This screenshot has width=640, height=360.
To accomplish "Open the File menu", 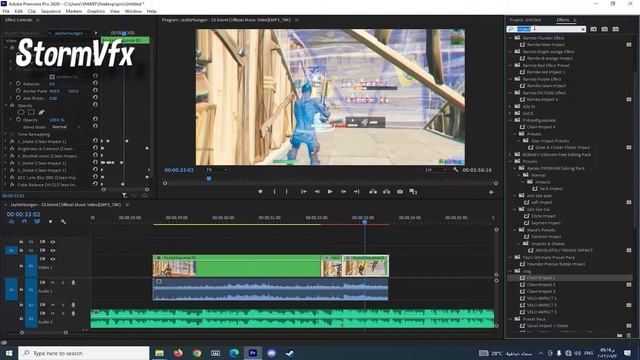I will click(x=6, y=11).
